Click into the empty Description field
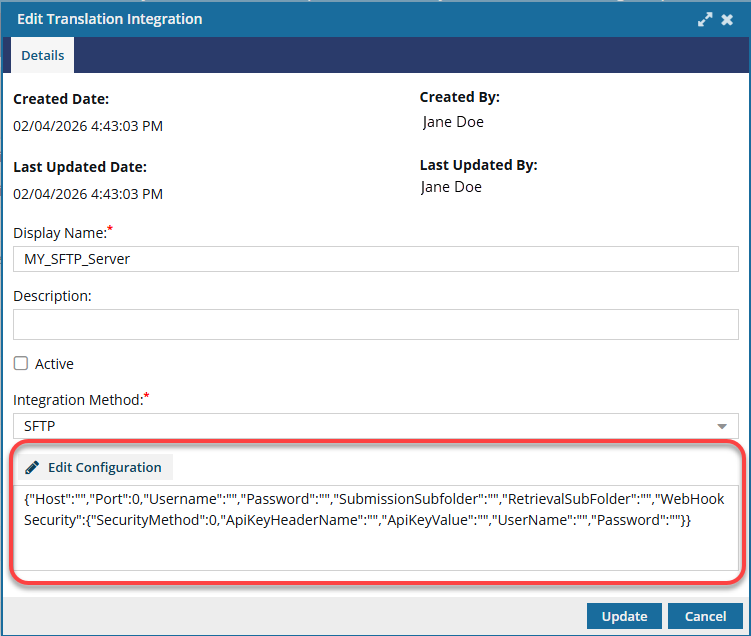The image size is (751, 636). click(375, 324)
